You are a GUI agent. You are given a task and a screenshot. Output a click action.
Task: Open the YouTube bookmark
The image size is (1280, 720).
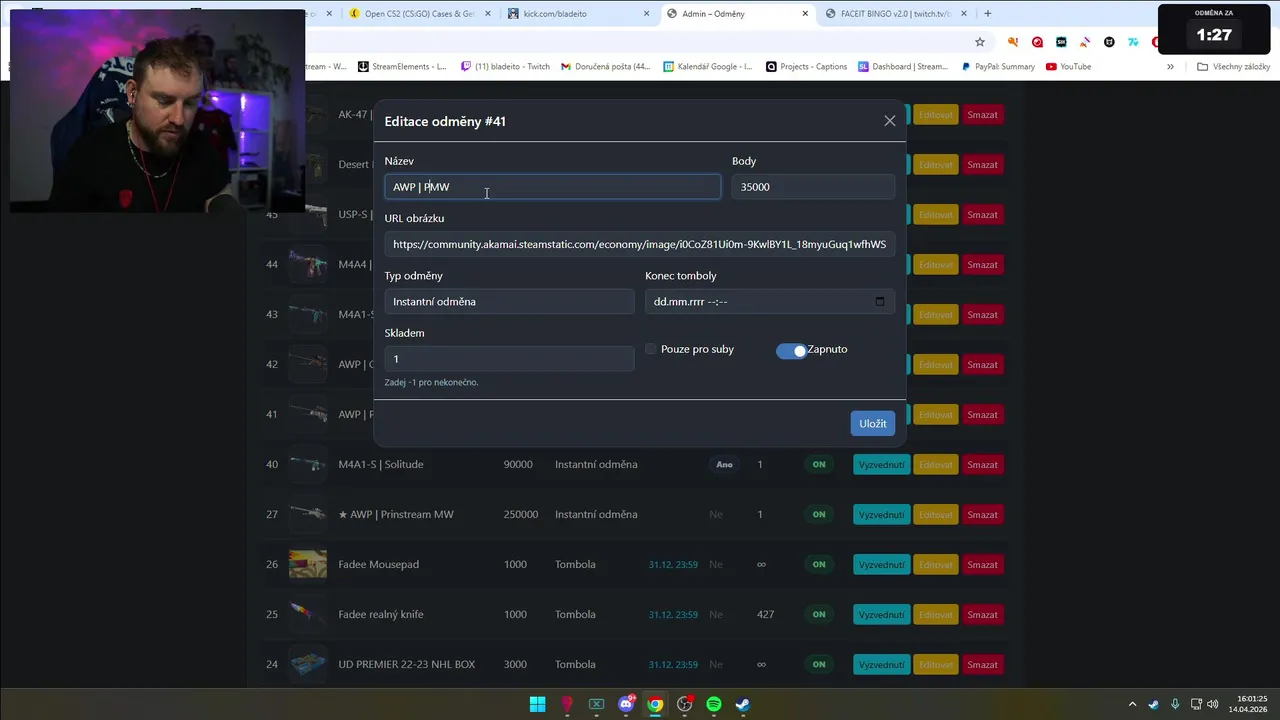click(1068, 67)
